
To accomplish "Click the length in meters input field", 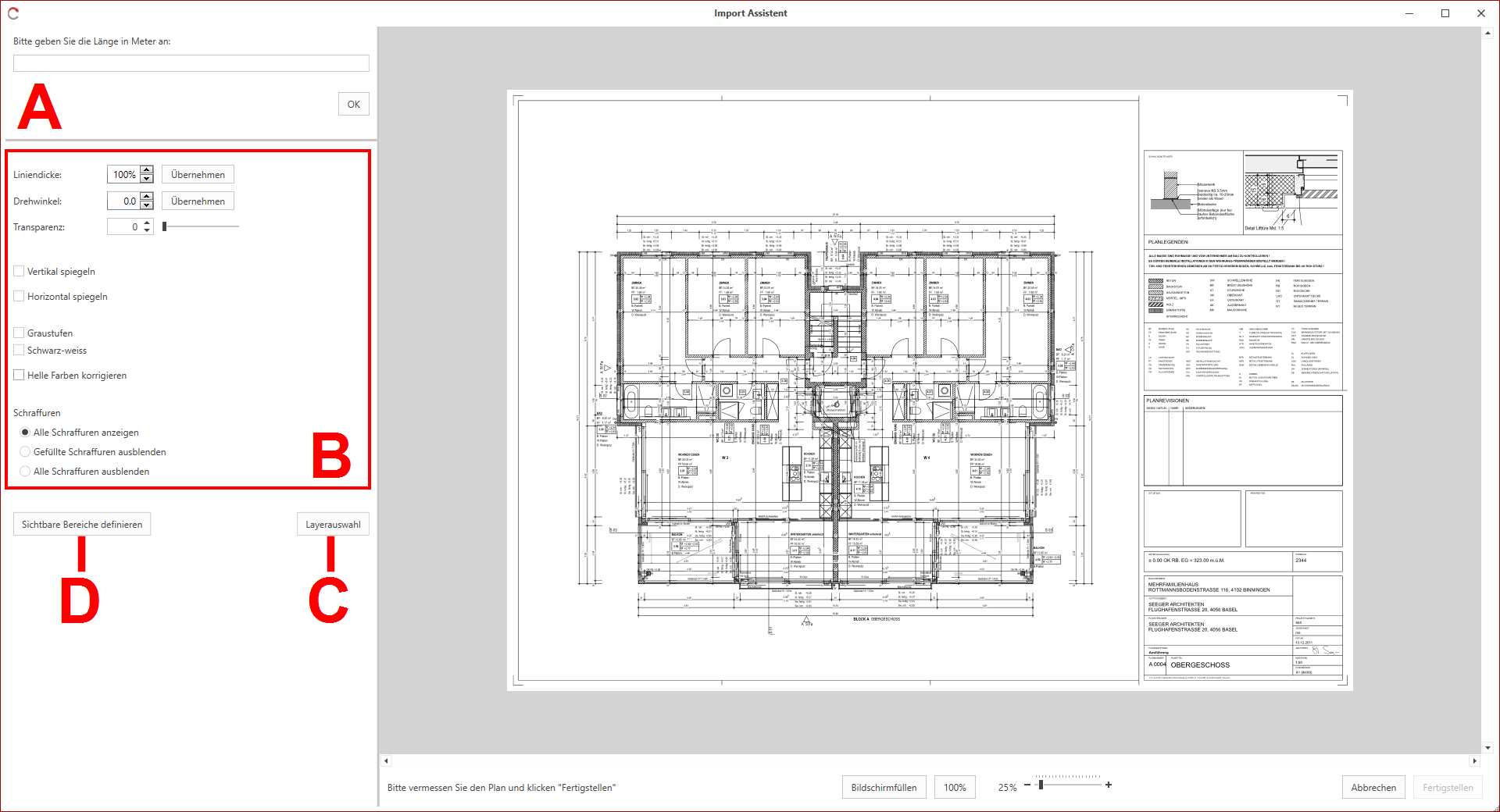I will [191, 63].
